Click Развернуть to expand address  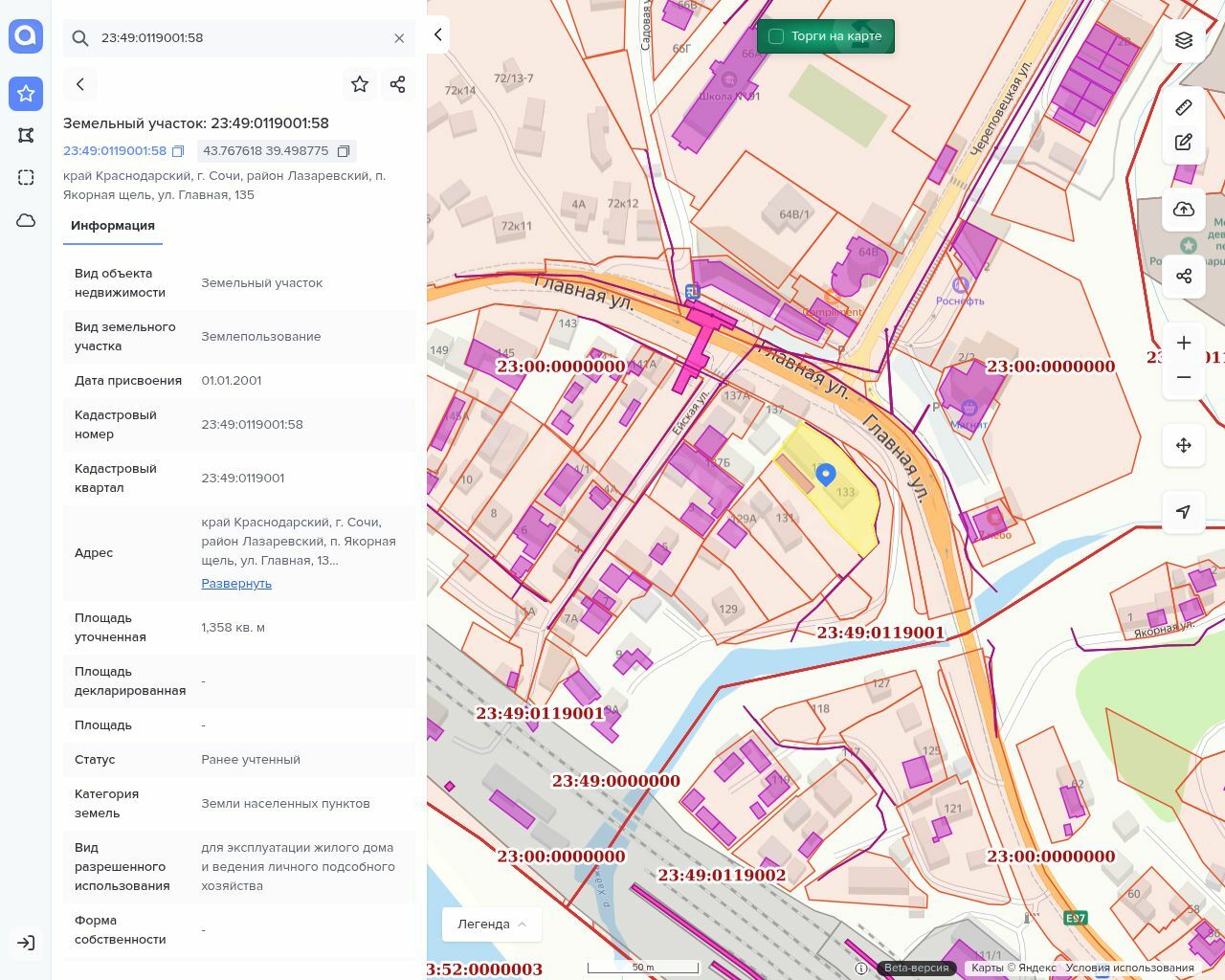pos(236,583)
